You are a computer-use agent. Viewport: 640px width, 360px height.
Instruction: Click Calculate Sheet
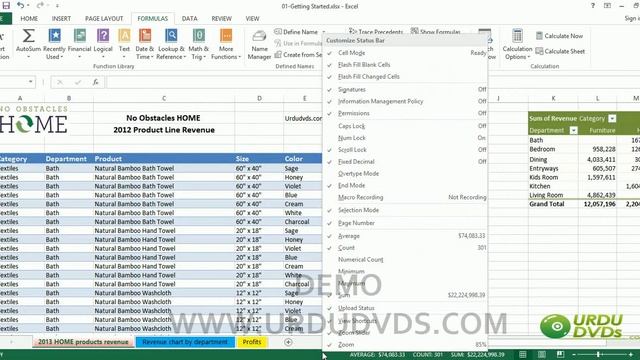[560, 51]
